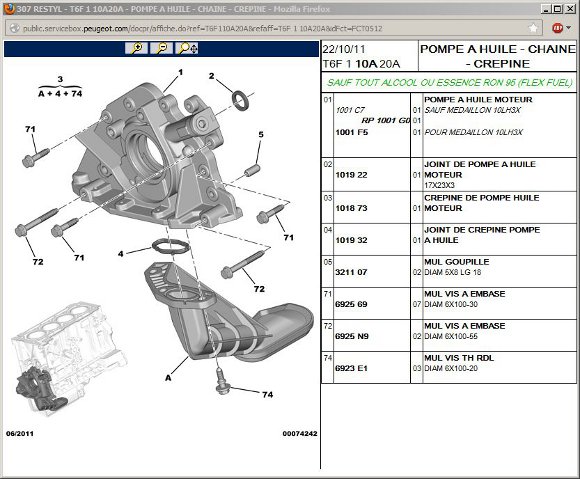580x479 pixels.
Task: Click MUL GOUPILLE description
Action: [456, 262]
